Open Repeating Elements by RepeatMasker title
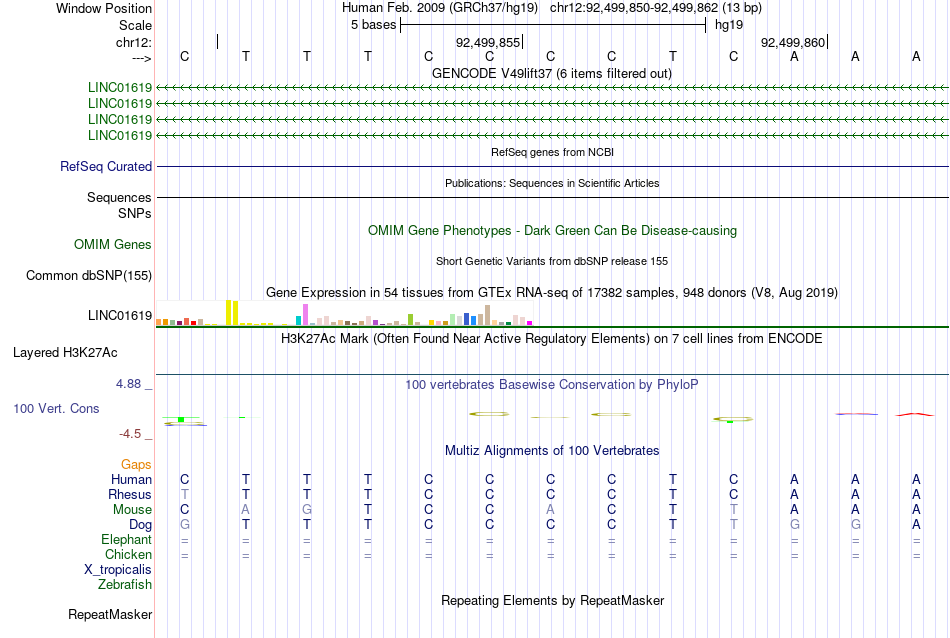This screenshot has height=638, width=950. [x=553, y=601]
